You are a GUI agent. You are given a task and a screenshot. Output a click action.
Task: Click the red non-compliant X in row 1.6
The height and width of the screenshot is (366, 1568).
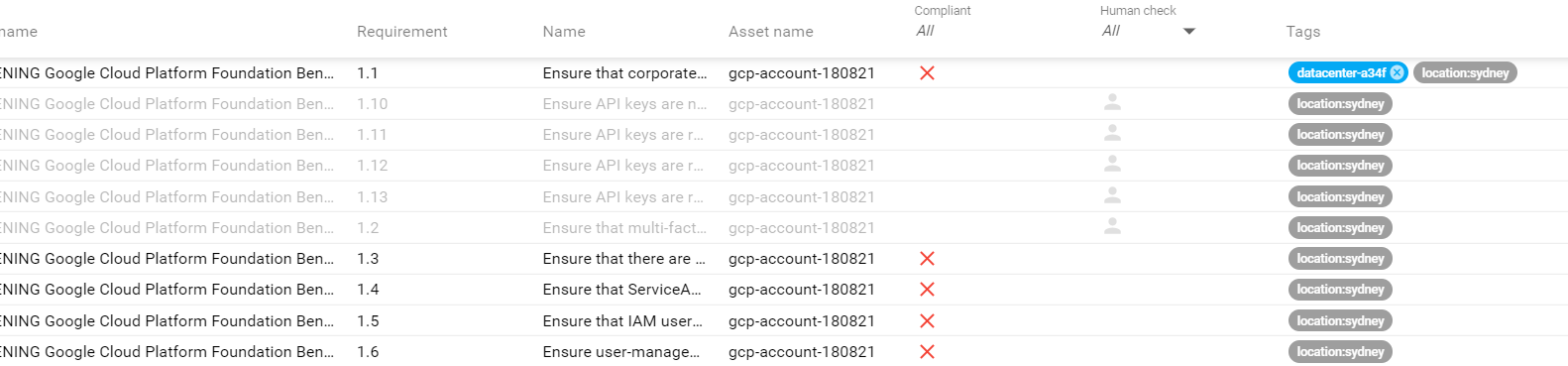927,351
